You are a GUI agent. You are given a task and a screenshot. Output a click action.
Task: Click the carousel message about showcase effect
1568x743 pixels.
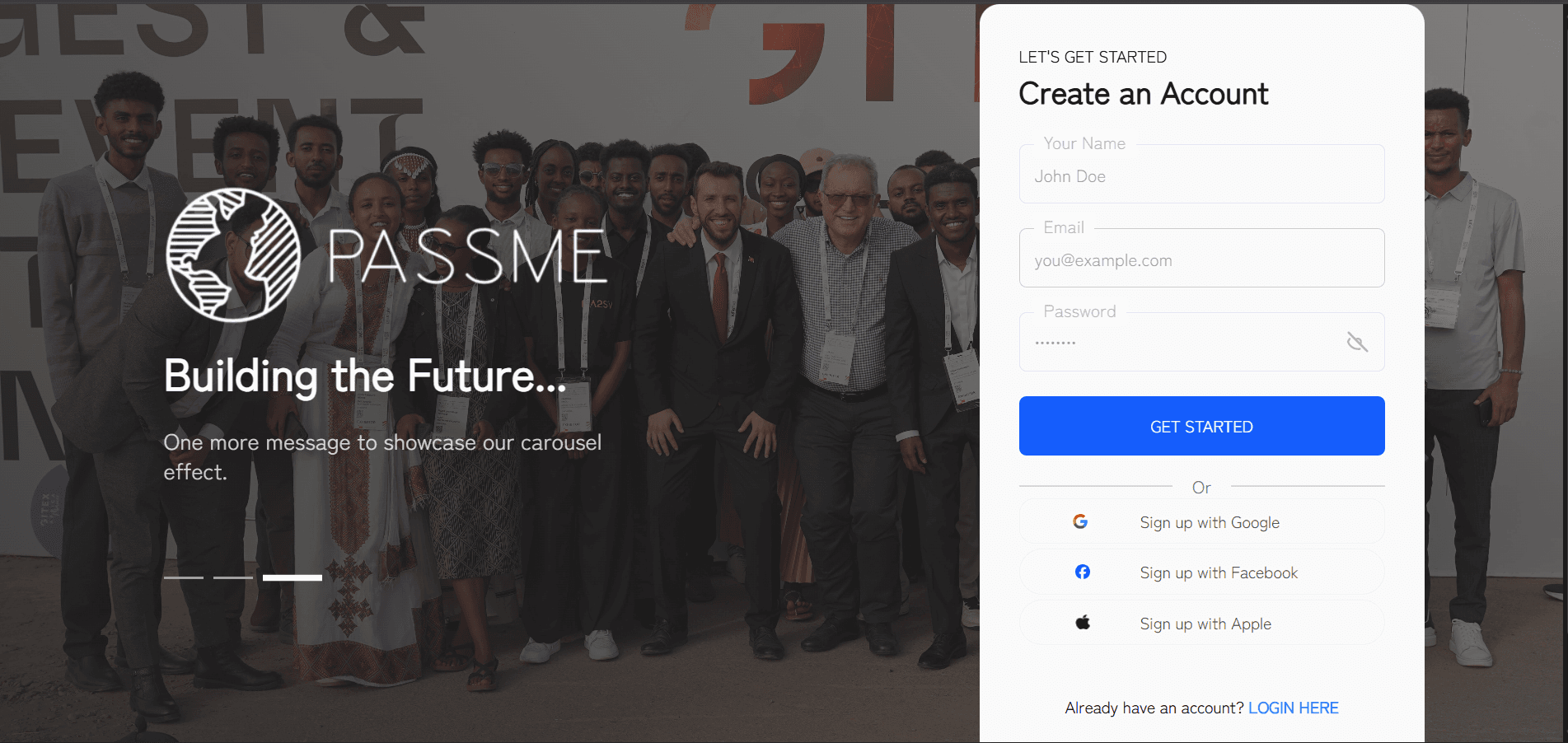coord(382,457)
